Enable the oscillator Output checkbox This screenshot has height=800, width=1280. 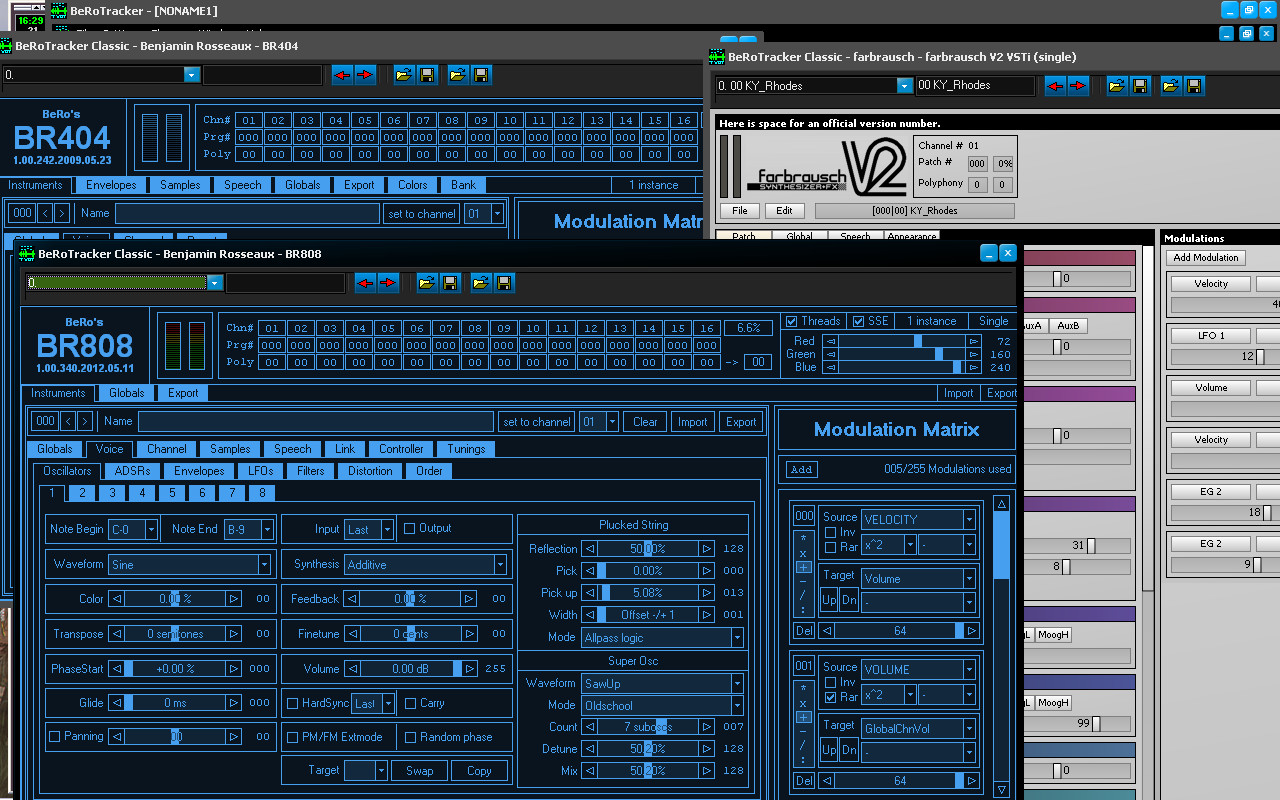409,528
